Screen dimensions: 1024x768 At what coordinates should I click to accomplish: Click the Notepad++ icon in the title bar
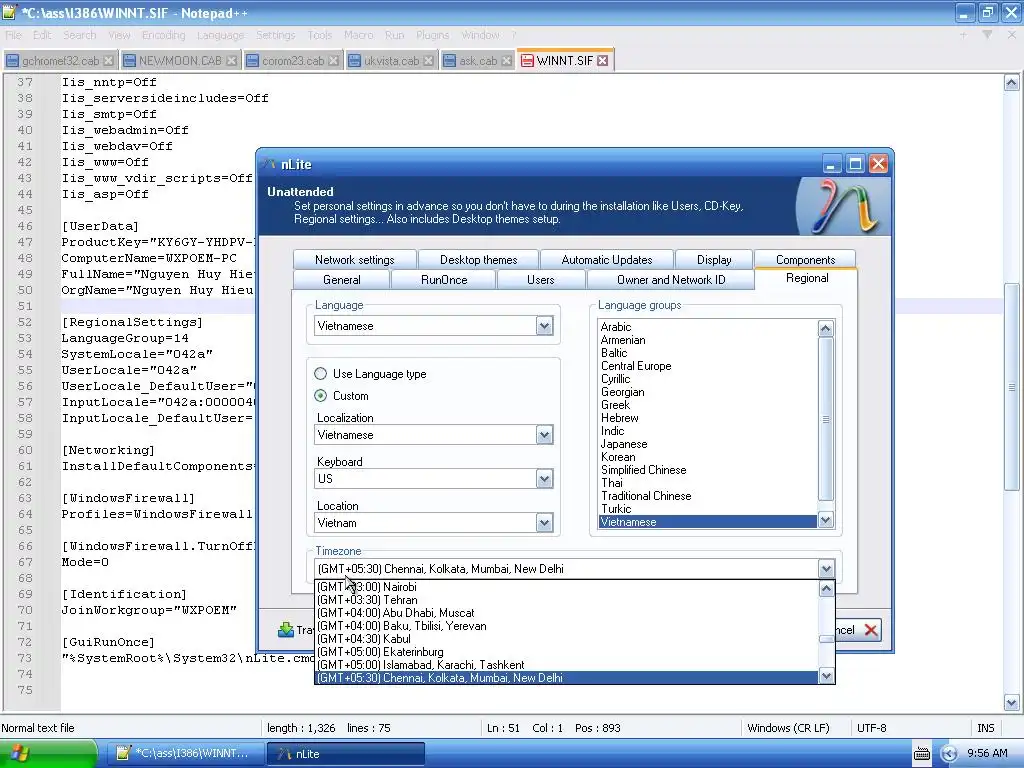(9, 12)
